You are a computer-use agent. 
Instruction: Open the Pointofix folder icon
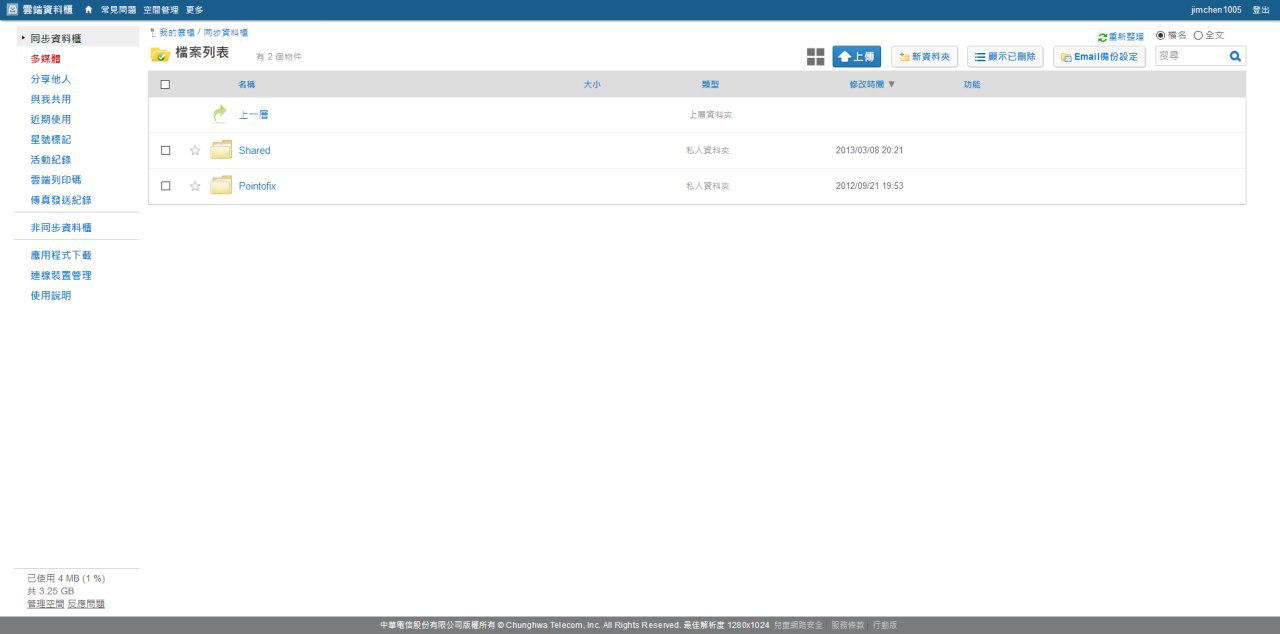[221, 186]
